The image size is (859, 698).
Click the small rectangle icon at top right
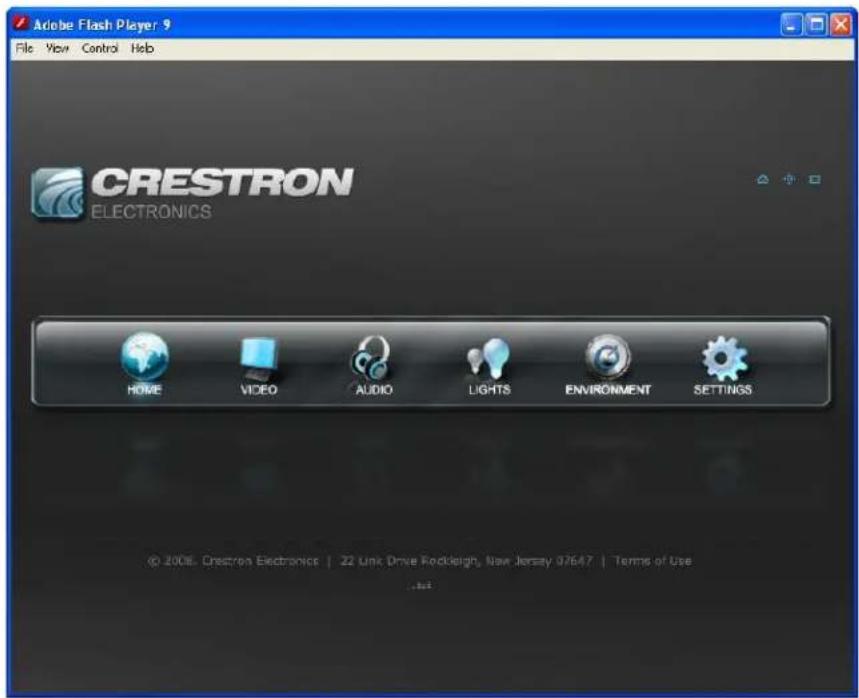click(815, 179)
